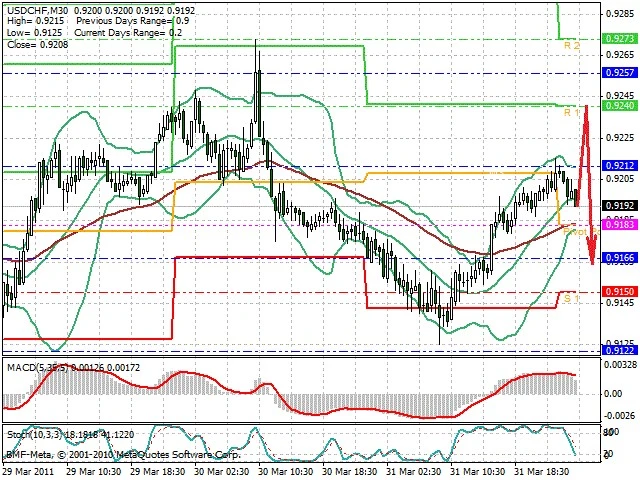Click the green 0.9273 price label
This screenshot has width=640, height=480.
[x=620, y=39]
